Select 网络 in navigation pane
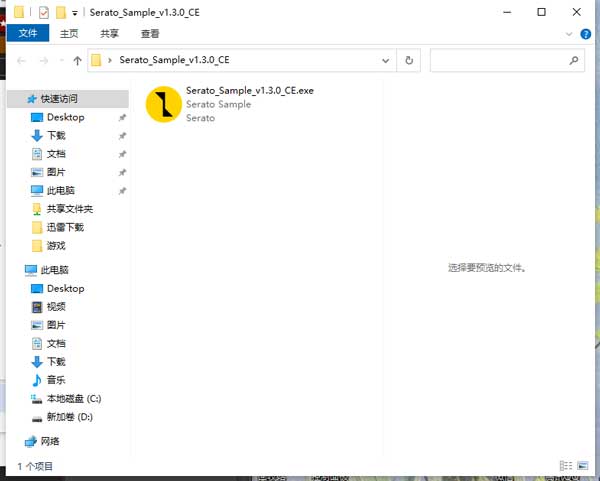 click(50, 442)
